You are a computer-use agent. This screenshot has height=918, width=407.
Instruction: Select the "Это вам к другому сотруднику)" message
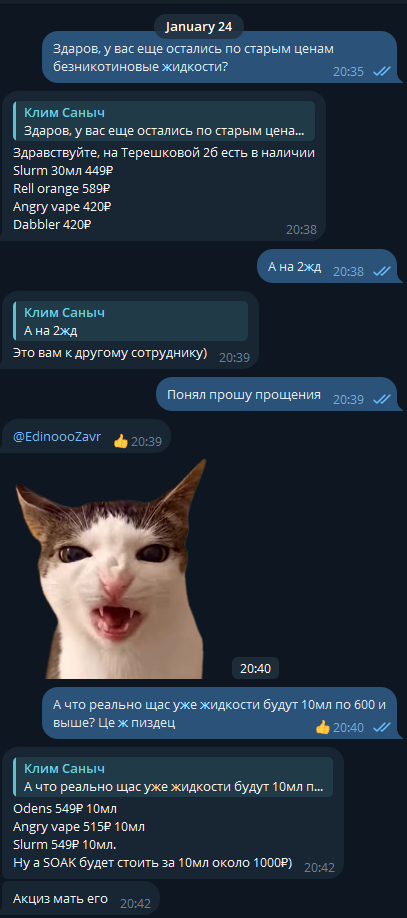[130, 330]
